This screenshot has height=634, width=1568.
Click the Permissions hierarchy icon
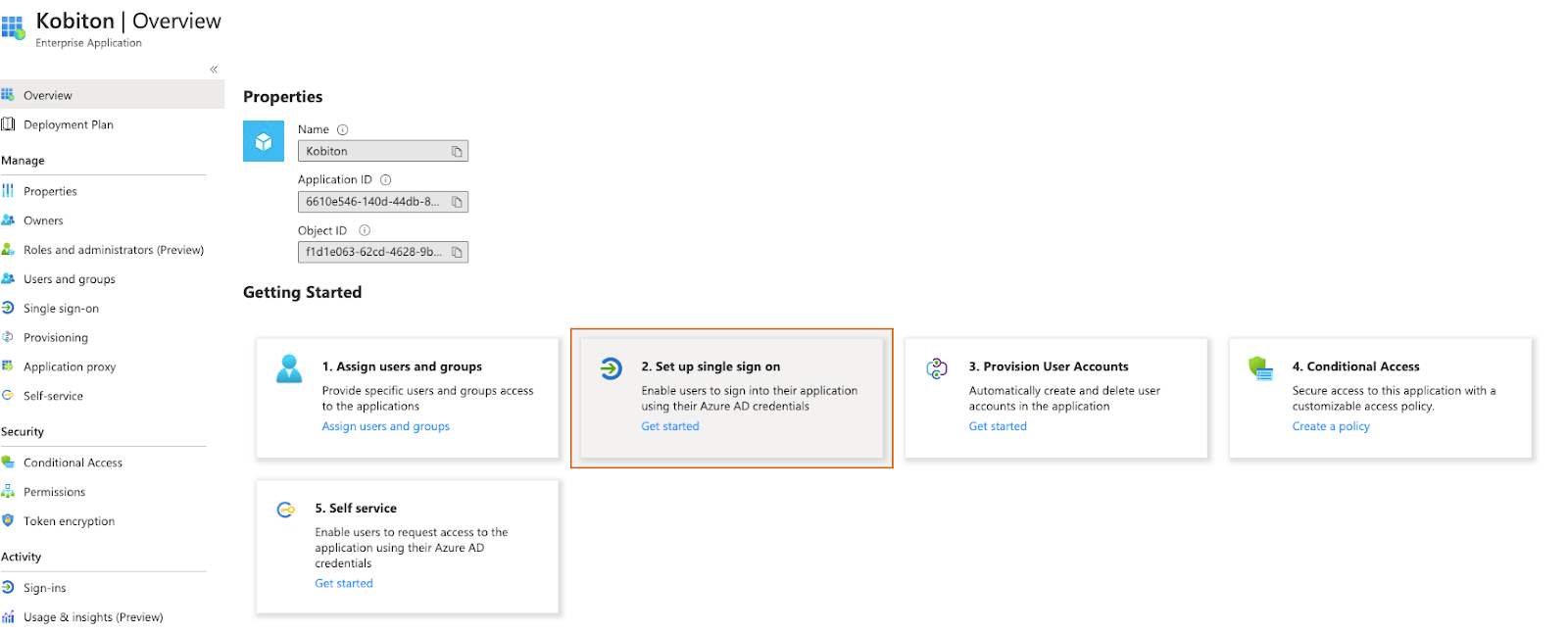click(8, 492)
